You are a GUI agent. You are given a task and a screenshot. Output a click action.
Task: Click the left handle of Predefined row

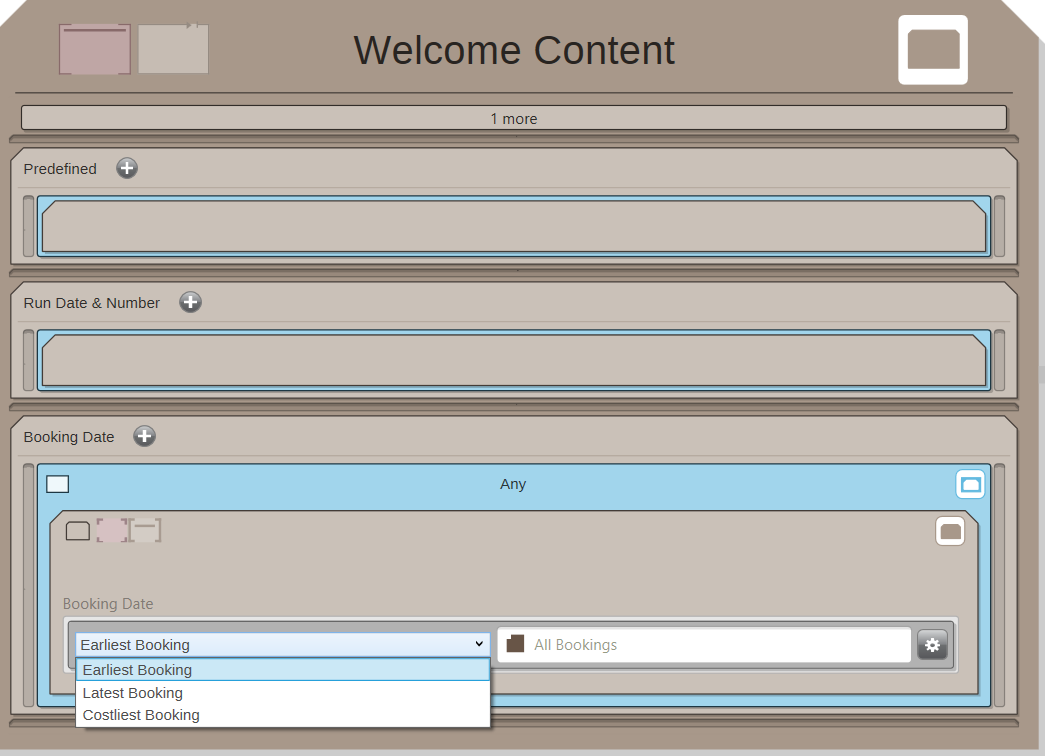(x=29, y=227)
